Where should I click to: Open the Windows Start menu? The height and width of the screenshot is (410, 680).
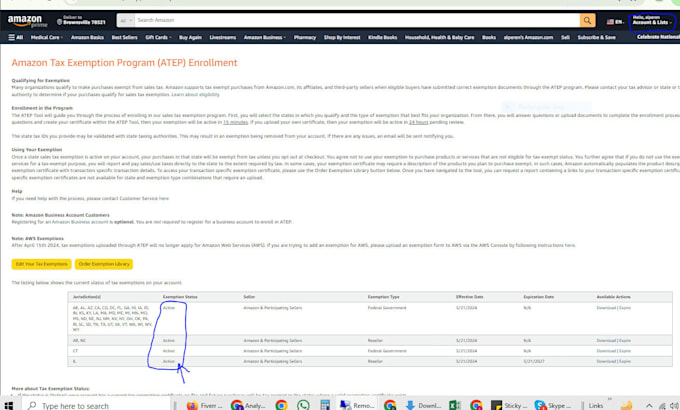8,406
